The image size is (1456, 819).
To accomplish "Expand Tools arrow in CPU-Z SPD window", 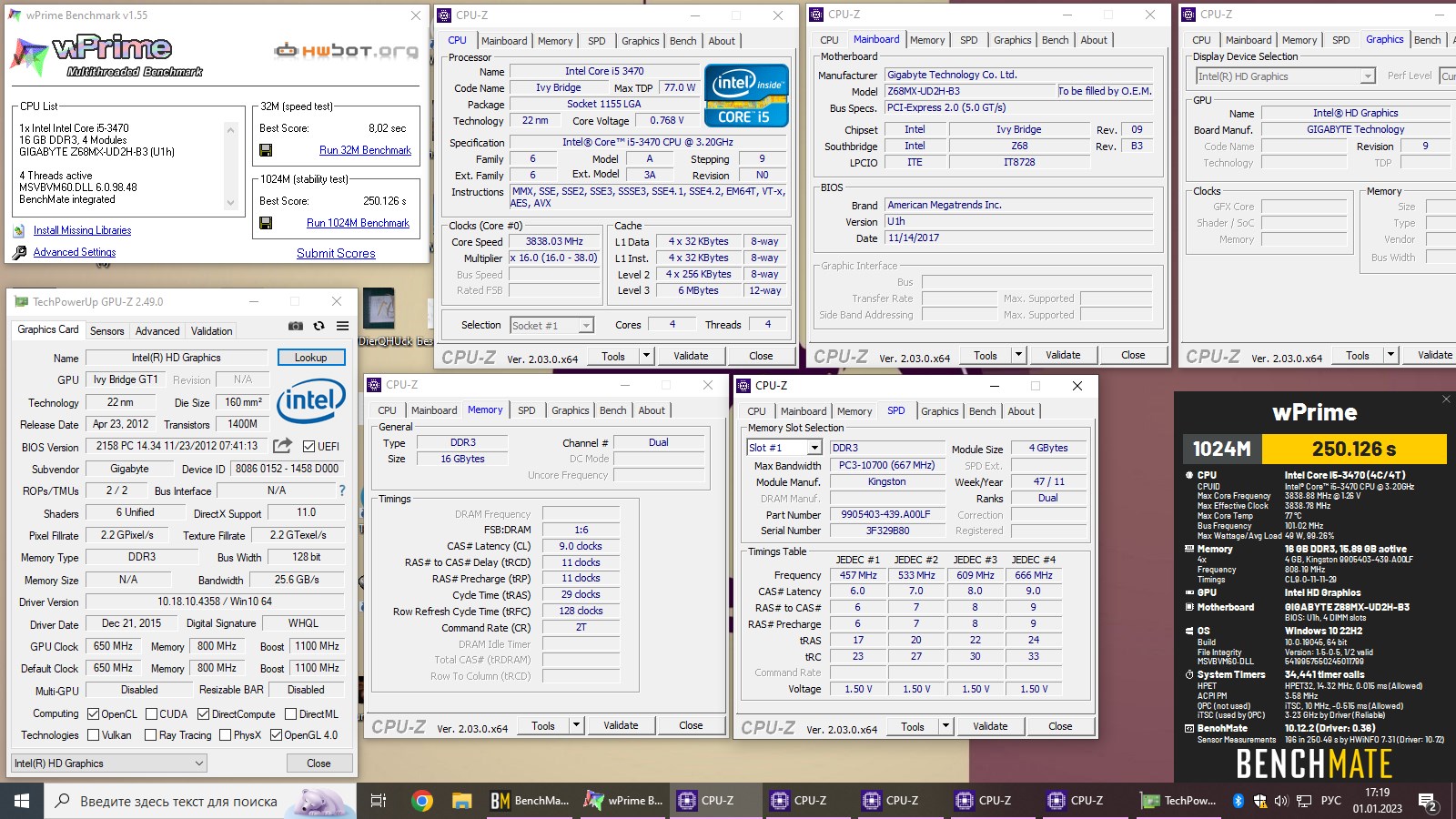I will tap(945, 726).
